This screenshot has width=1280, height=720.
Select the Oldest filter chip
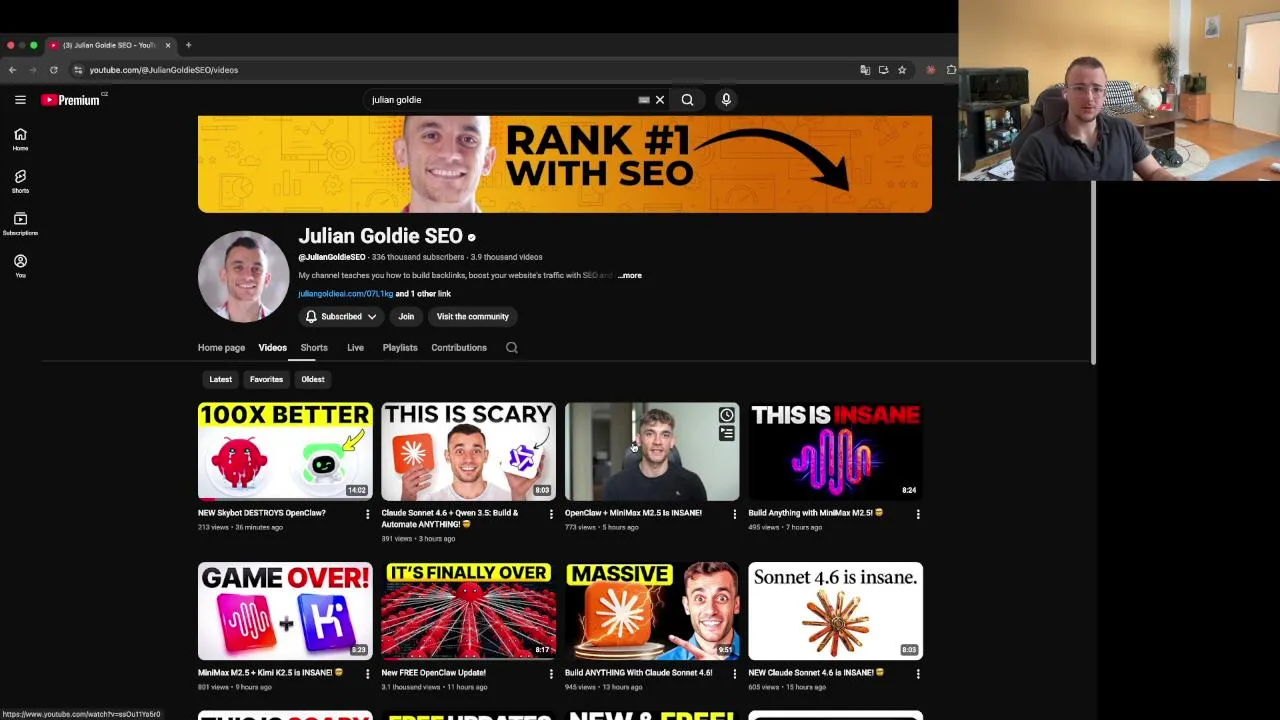(x=313, y=379)
